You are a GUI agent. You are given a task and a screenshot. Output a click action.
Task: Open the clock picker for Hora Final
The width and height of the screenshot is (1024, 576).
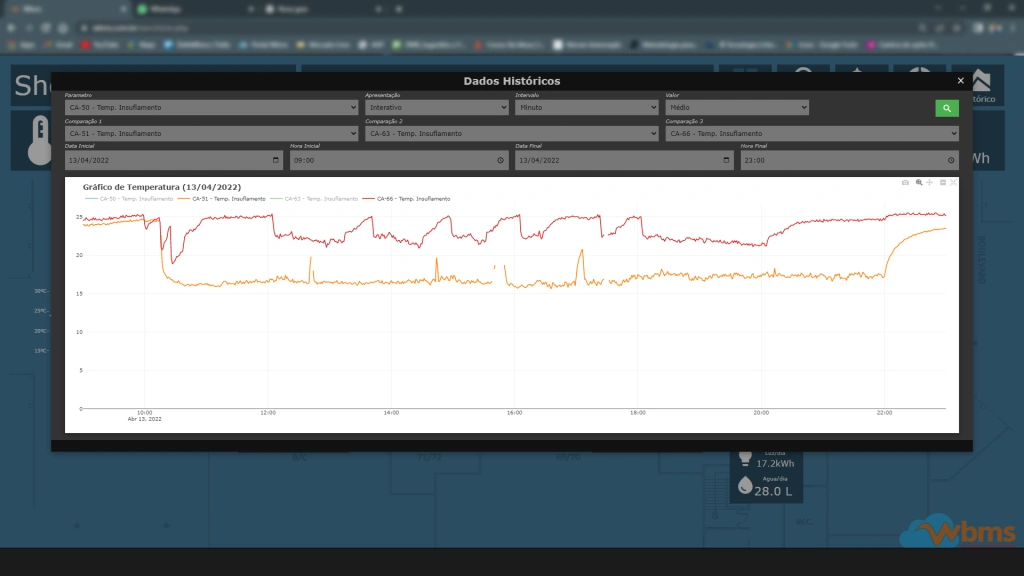click(951, 160)
